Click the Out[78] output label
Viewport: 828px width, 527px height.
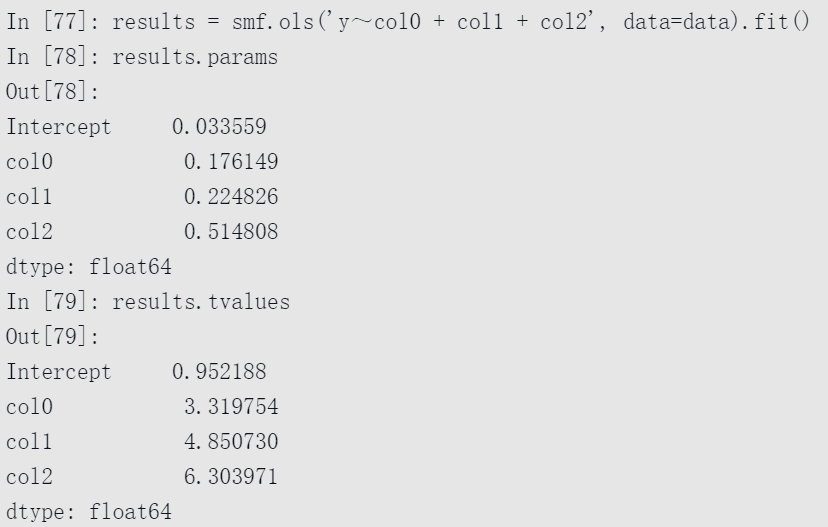(52, 92)
